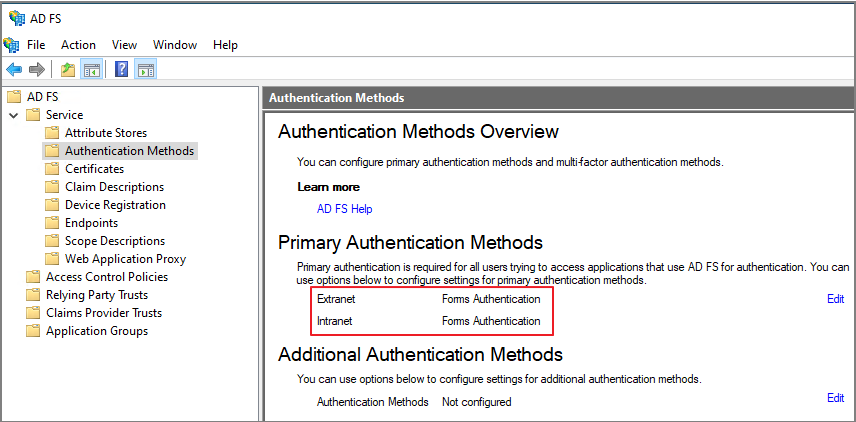856x422 pixels.
Task: Click the AD FS icon in title bar
Action: 17,18
